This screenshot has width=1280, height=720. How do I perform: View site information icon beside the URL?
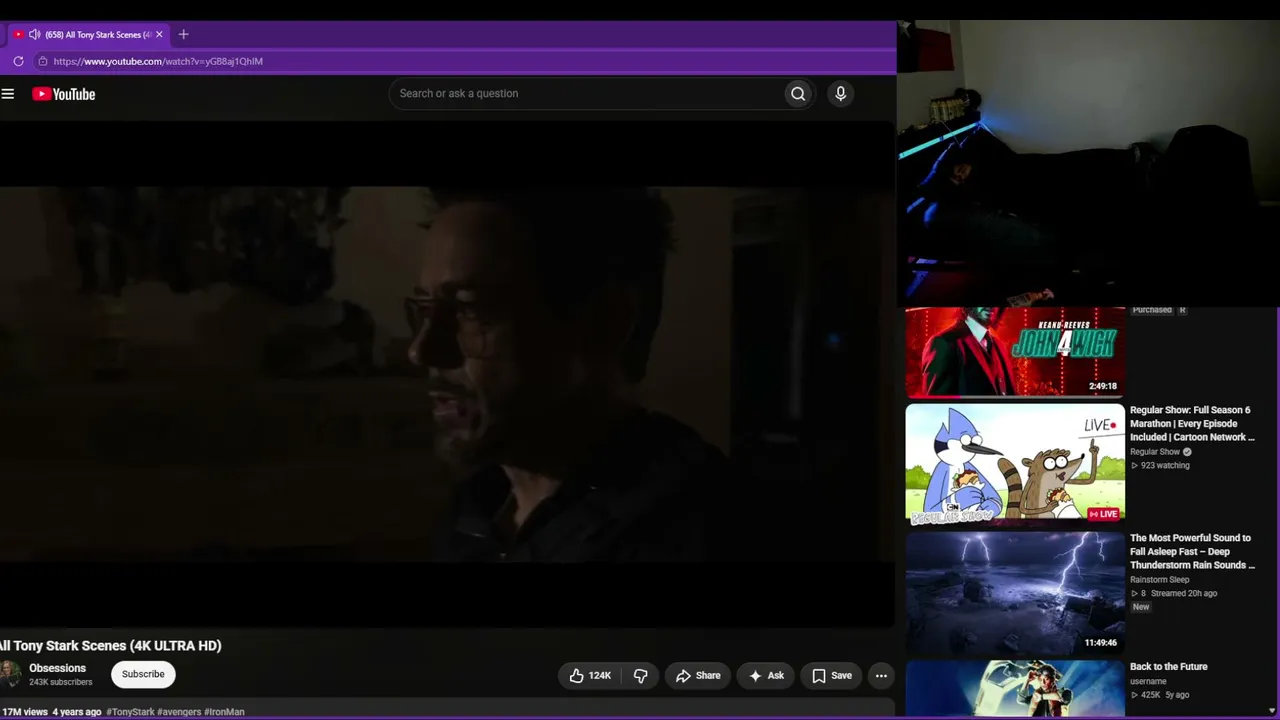[x=42, y=61]
